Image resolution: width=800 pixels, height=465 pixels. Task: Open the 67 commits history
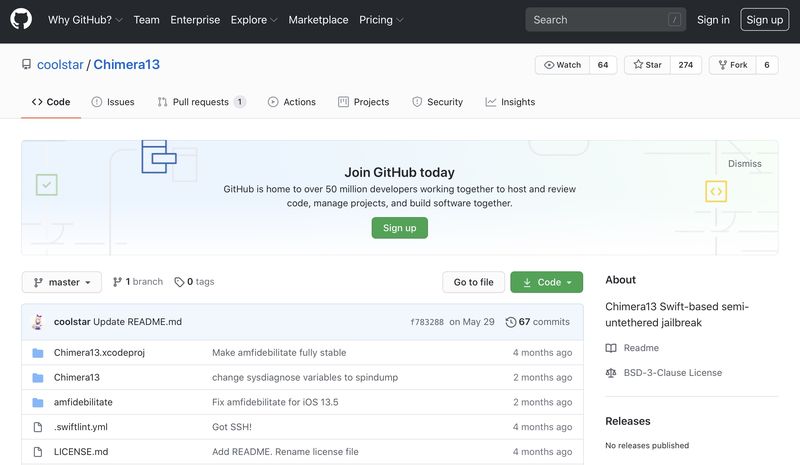(538, 322)
